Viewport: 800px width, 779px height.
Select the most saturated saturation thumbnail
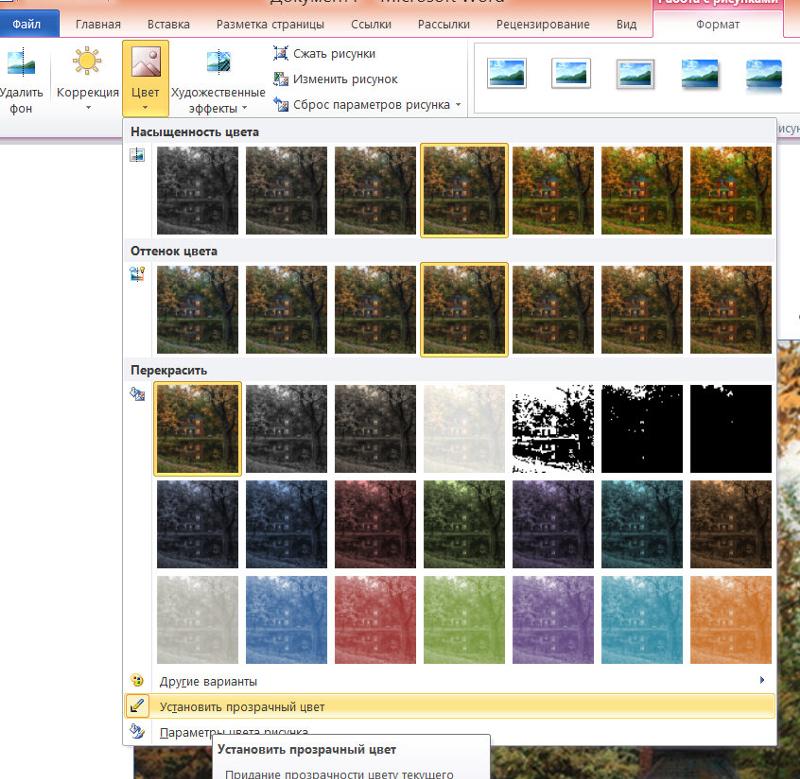[x=731, y=191]
